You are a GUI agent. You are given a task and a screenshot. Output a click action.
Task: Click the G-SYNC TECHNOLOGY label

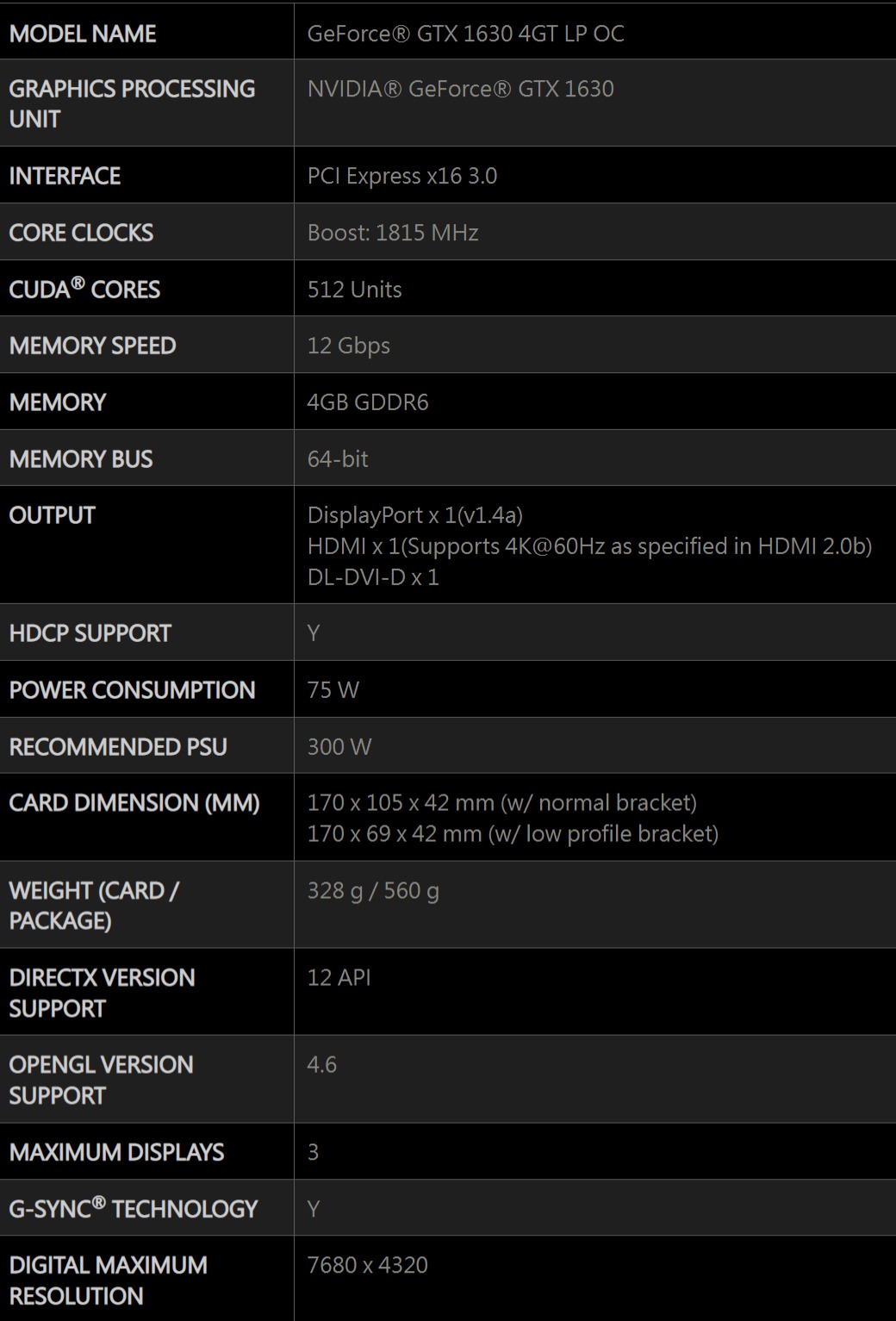134,1209
